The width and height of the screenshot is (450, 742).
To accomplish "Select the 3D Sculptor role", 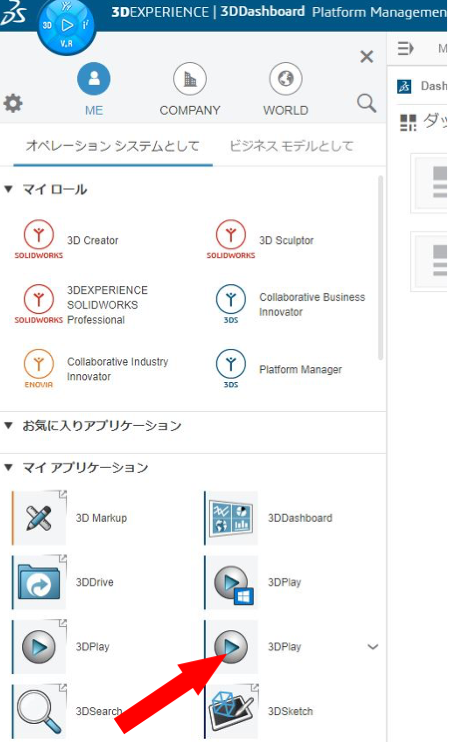I will click(x=260, y=240).
